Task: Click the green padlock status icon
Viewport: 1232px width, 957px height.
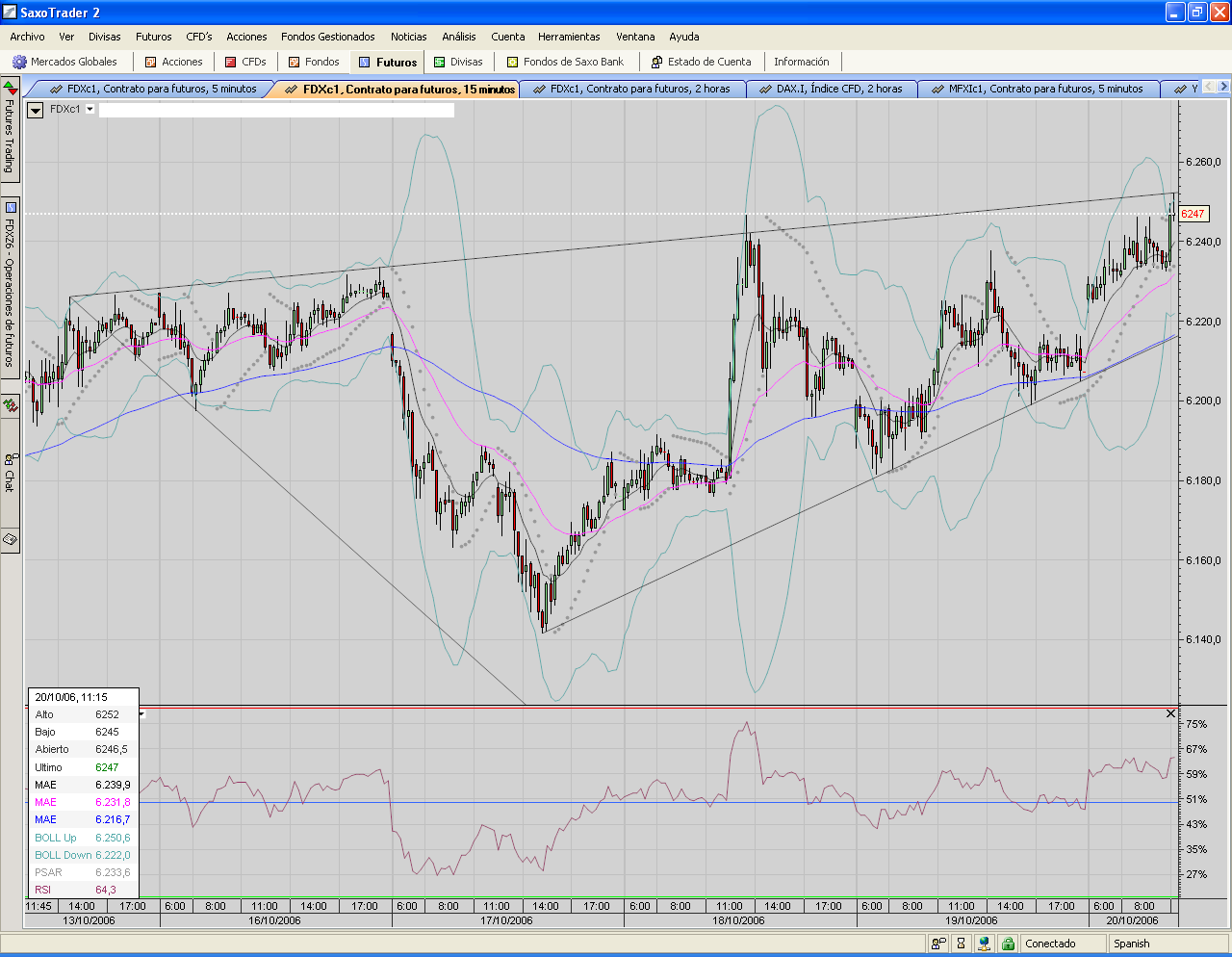Action: point(1008,944)
